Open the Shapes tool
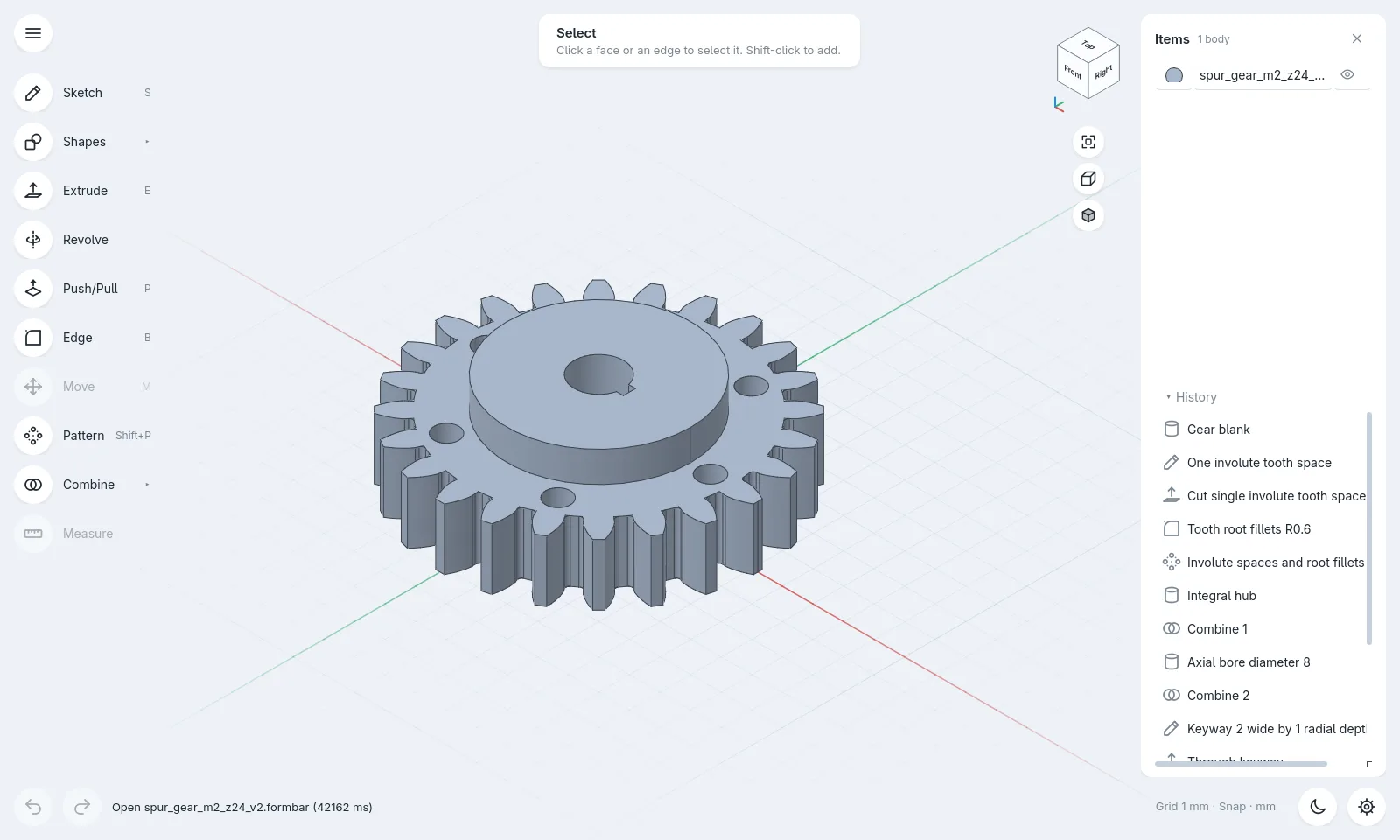The height and width of the screenshot is (840, 1400). [x=33, y=142]
